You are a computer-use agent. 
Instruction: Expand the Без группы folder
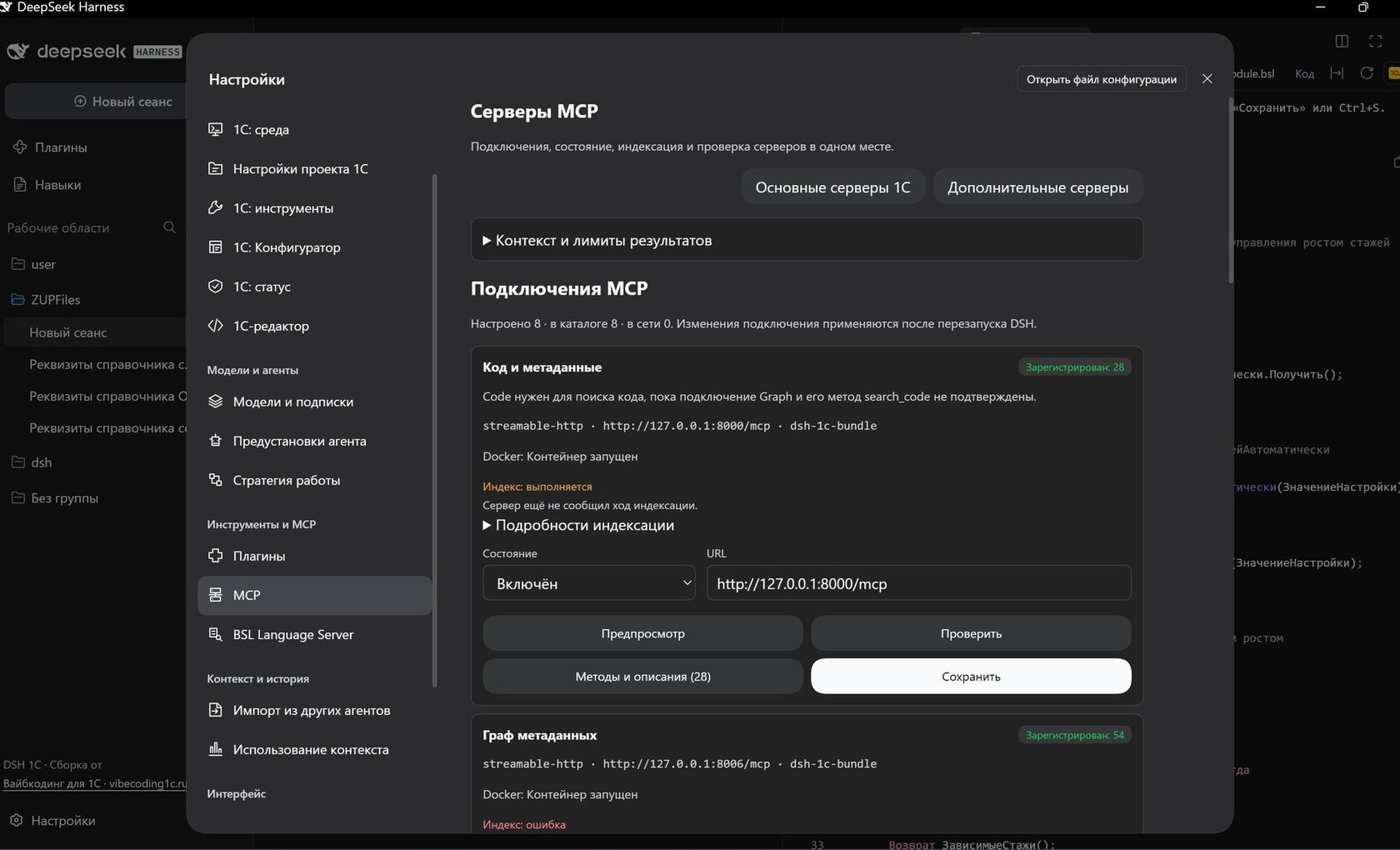click(x=55, y=497)
